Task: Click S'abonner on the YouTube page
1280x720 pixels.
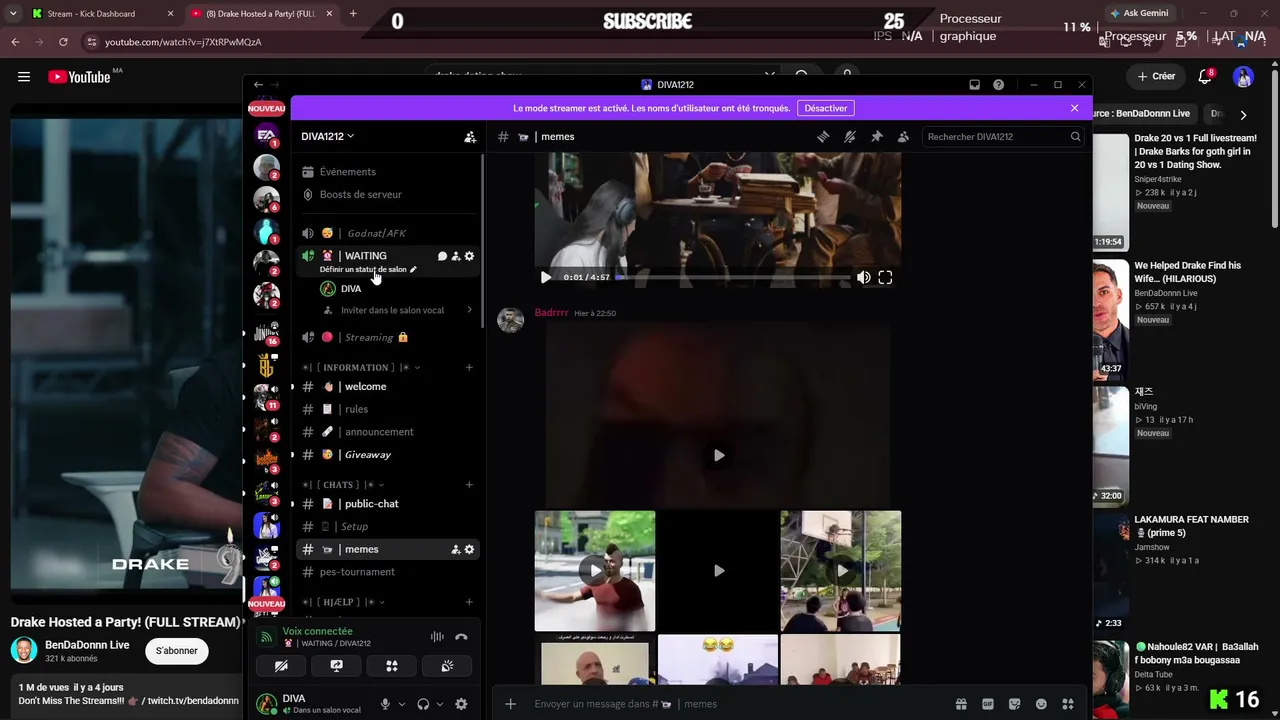Action: click(177, 651)
